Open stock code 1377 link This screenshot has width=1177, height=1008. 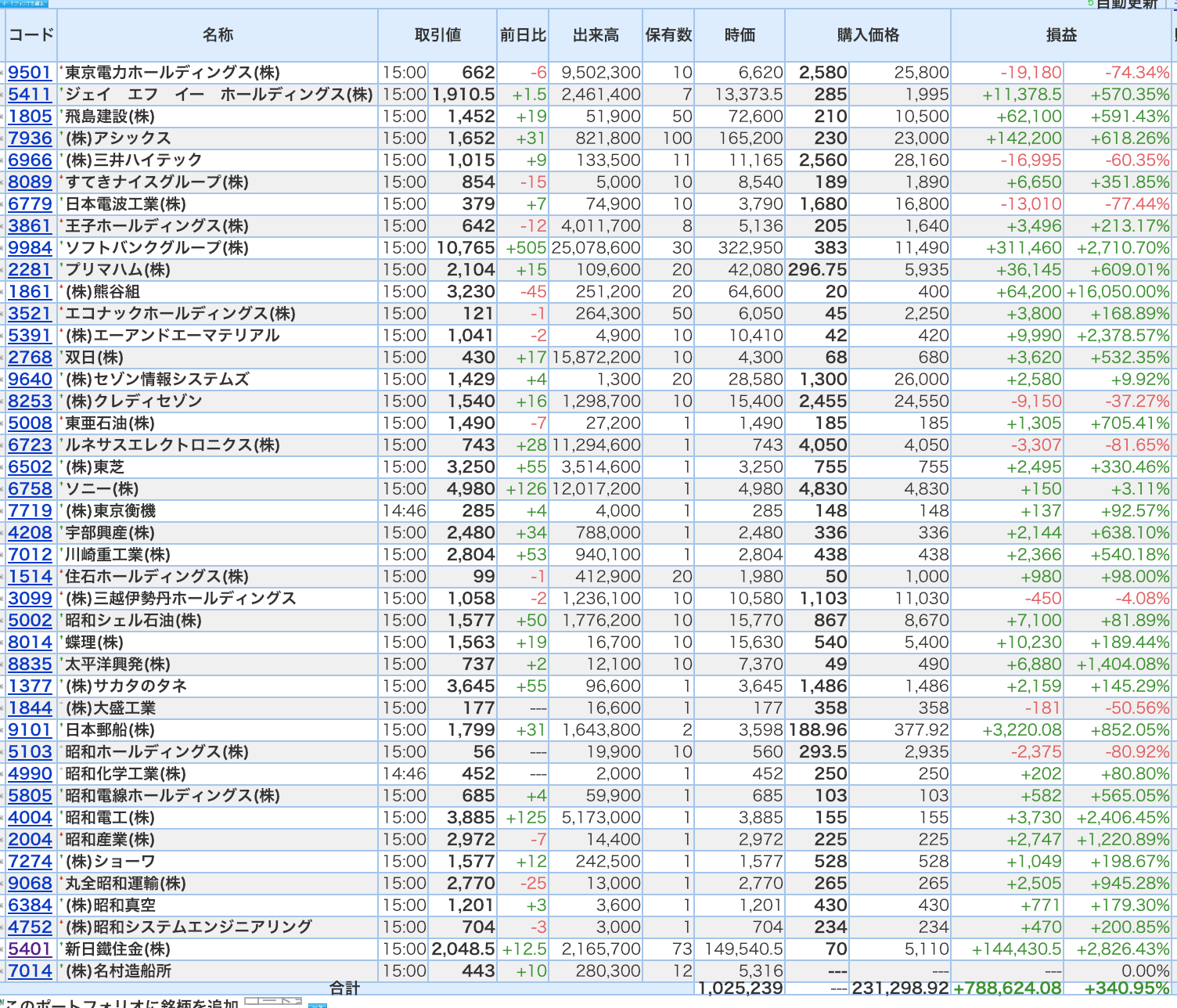point(30,686)
